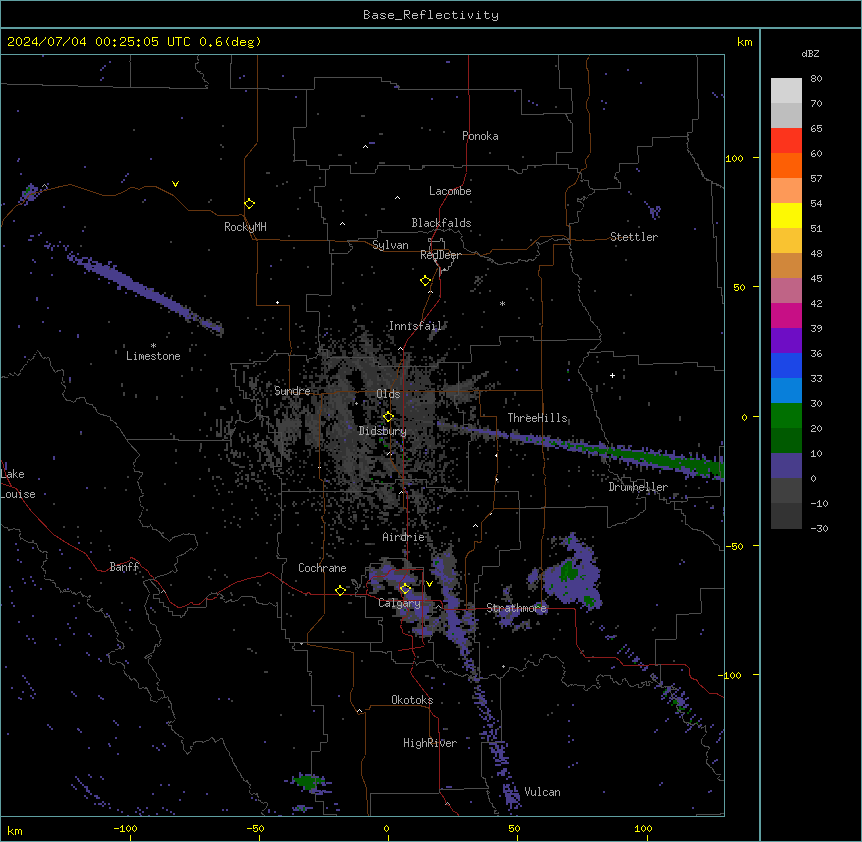Click the Cochrane label

tap(322, 568)
